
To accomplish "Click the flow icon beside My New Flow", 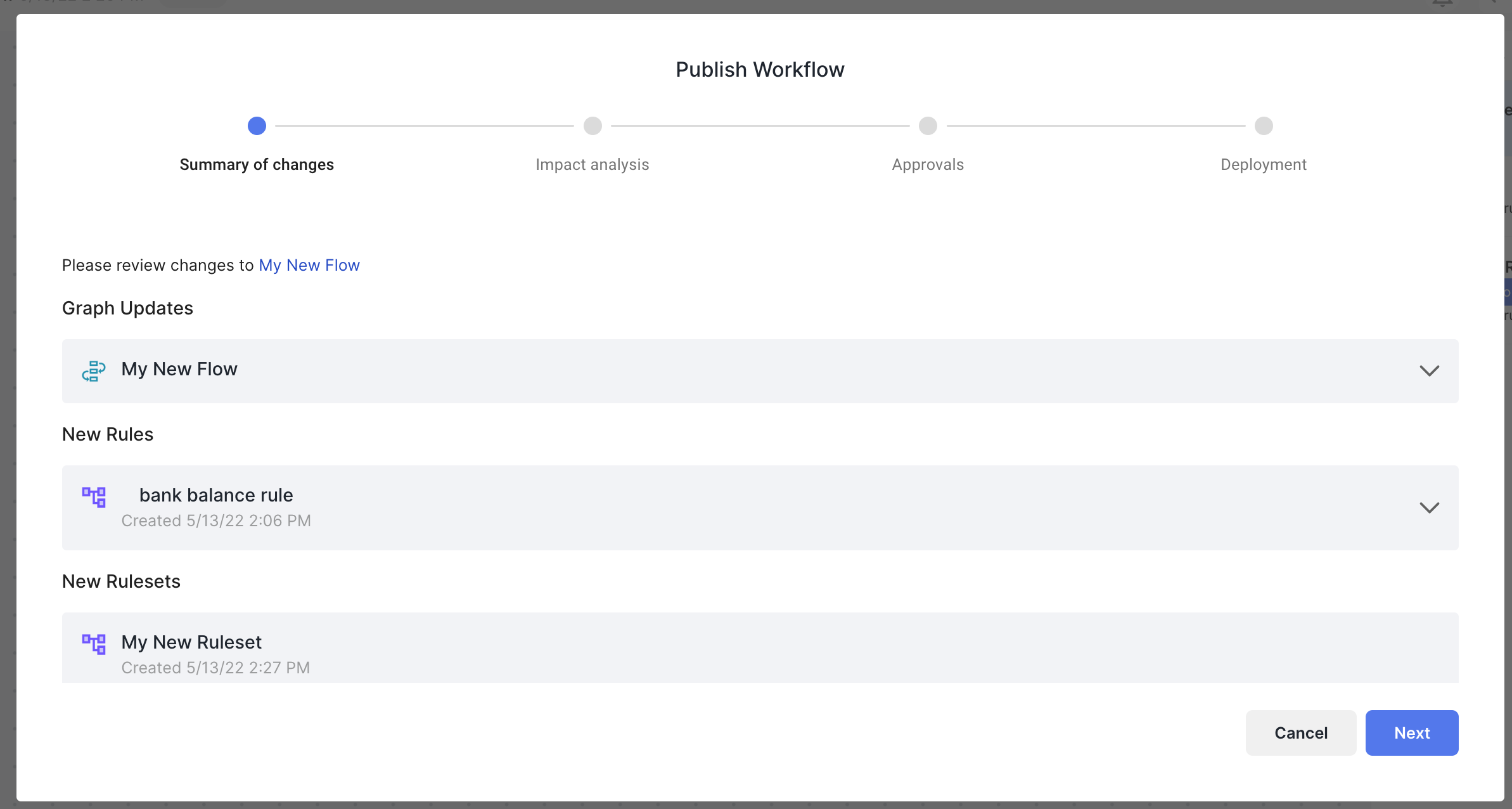I will [94, 371].
